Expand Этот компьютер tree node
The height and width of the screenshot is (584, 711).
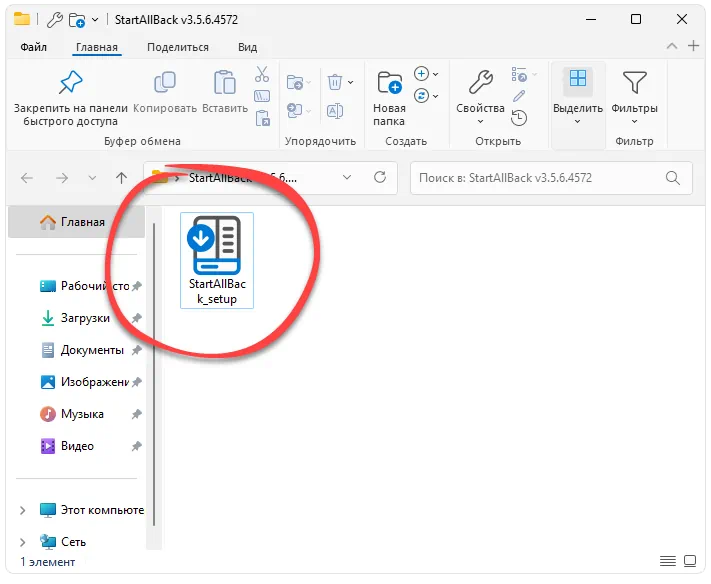coord(22,510)
